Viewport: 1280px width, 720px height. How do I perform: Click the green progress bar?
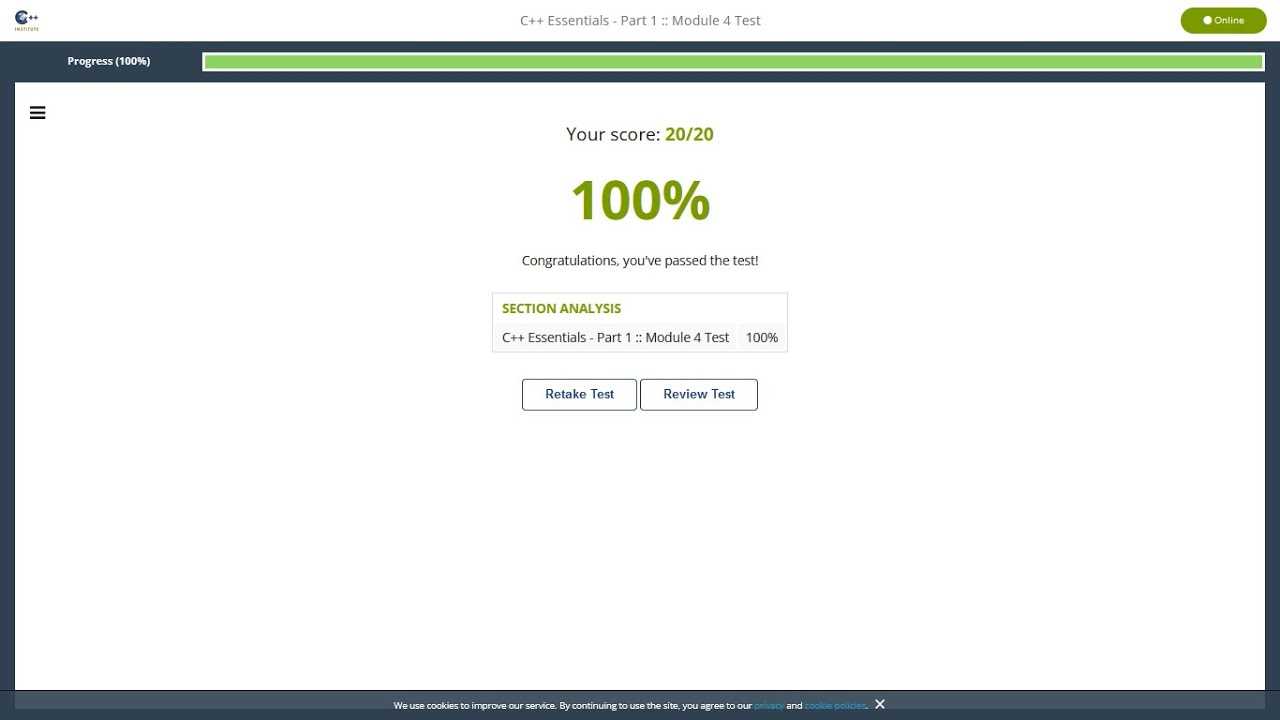point(733,62)
